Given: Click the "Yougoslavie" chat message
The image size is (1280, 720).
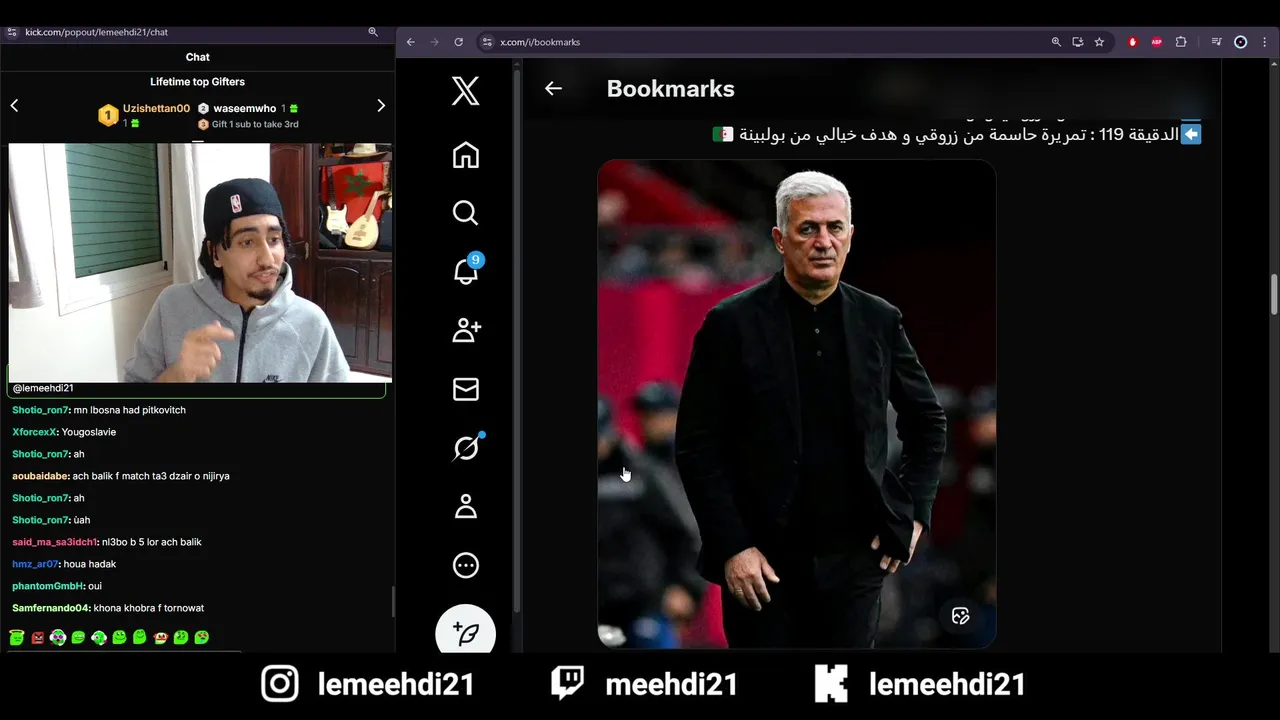Looking at the screenshot, I should click(x=89, y=432).
